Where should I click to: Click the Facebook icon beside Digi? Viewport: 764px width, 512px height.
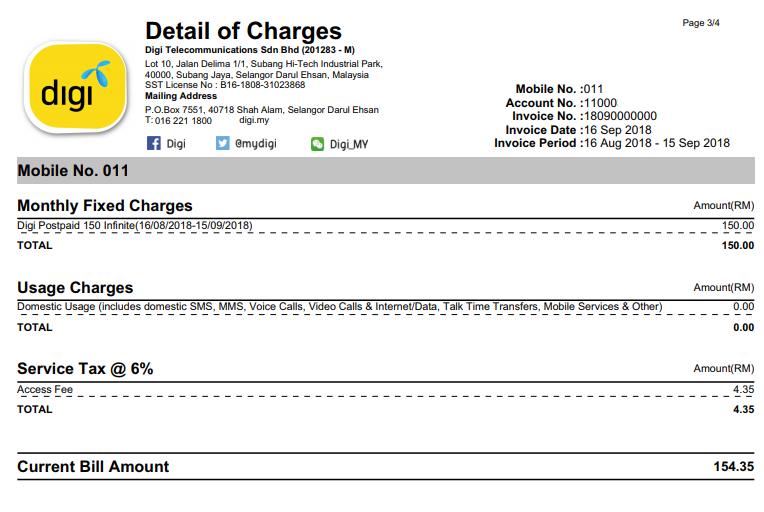(x=153, y=143)
